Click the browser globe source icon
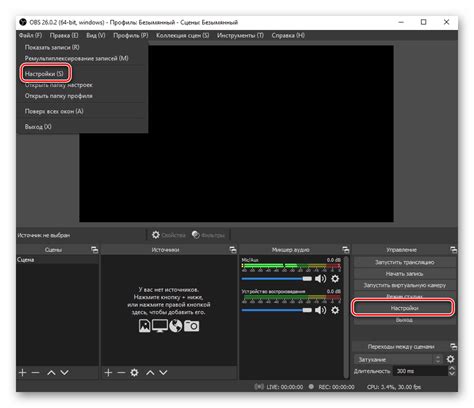The width and height of the screenshot is (474, 408). click(x=176, y=326)
